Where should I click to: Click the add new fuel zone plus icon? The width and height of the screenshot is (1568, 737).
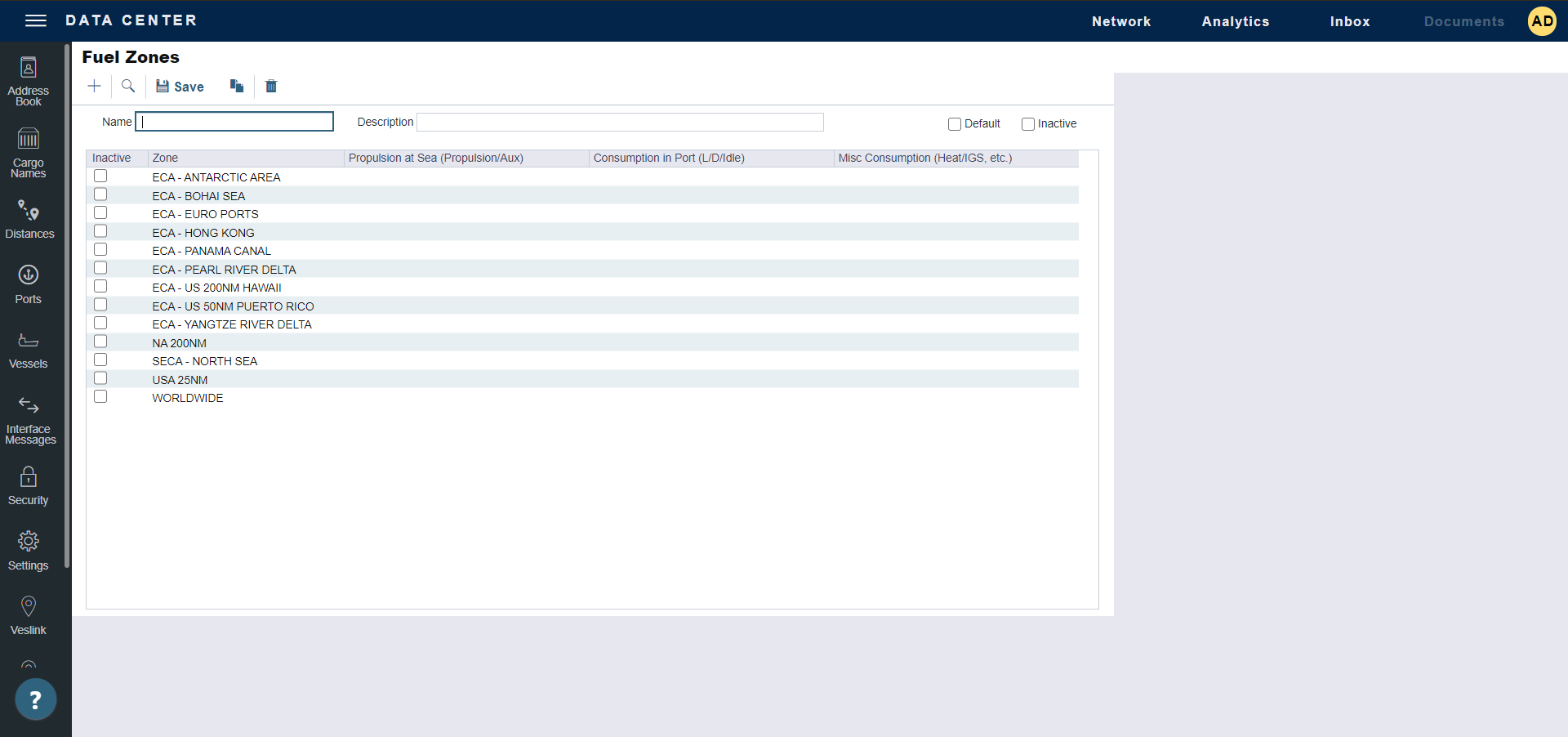(95, 87)
